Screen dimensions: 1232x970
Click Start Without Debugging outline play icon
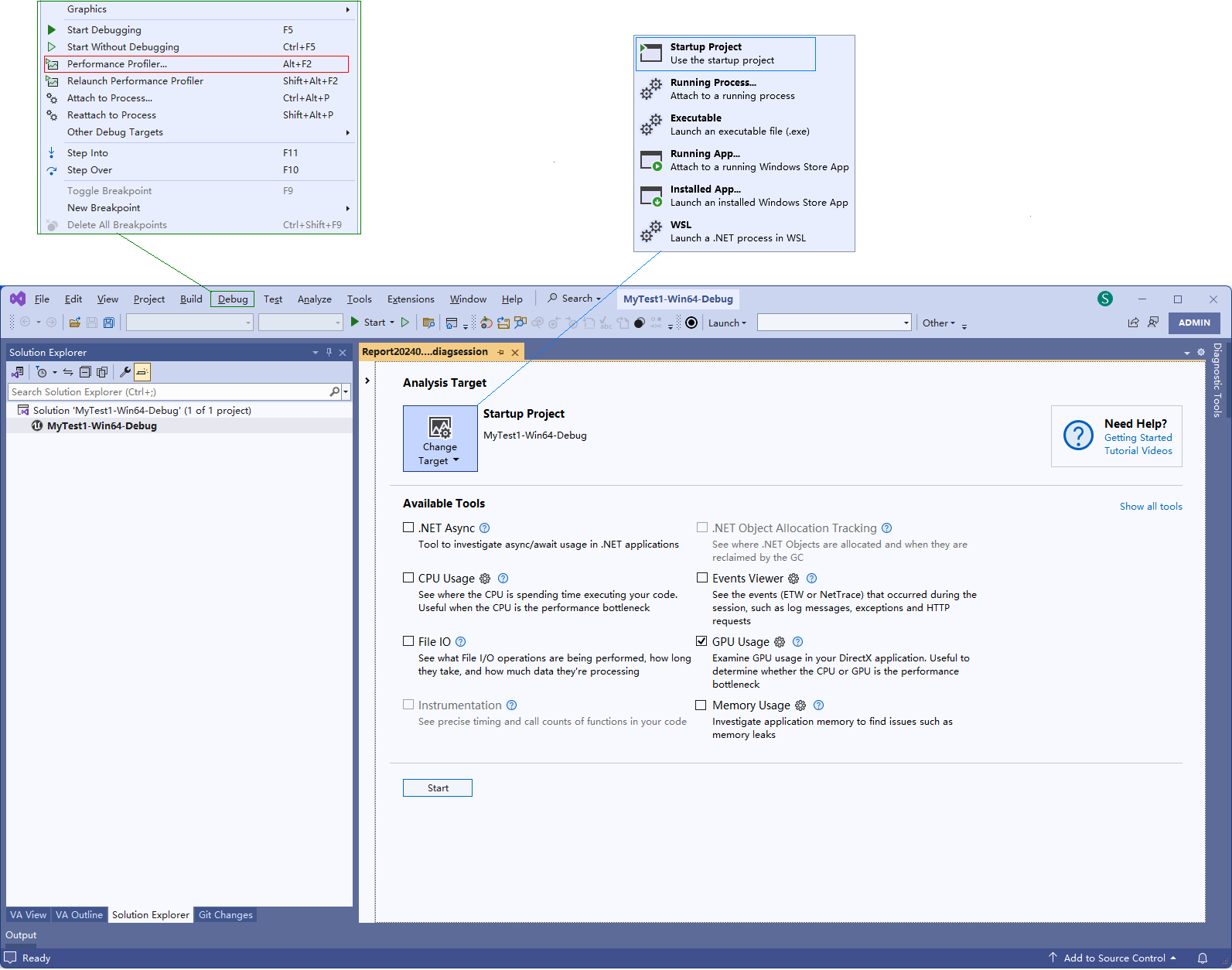point(405,322)
